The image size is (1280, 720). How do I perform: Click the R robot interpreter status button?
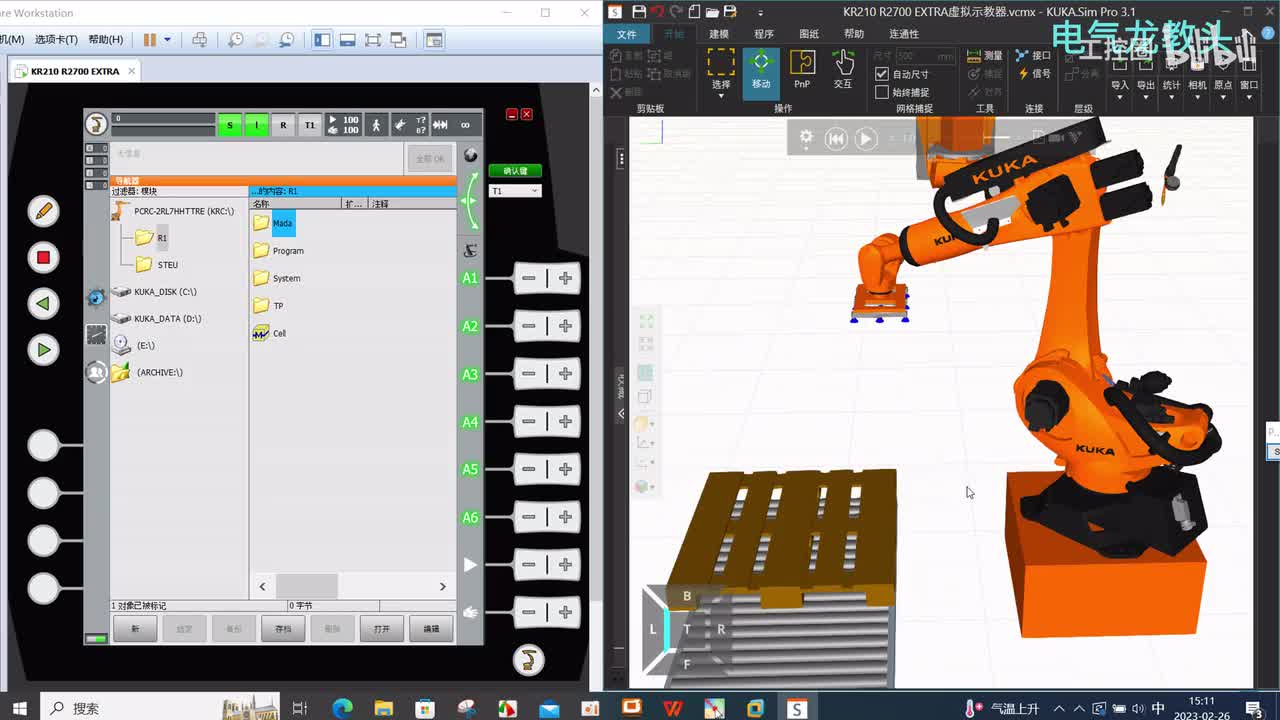[283, 125]
